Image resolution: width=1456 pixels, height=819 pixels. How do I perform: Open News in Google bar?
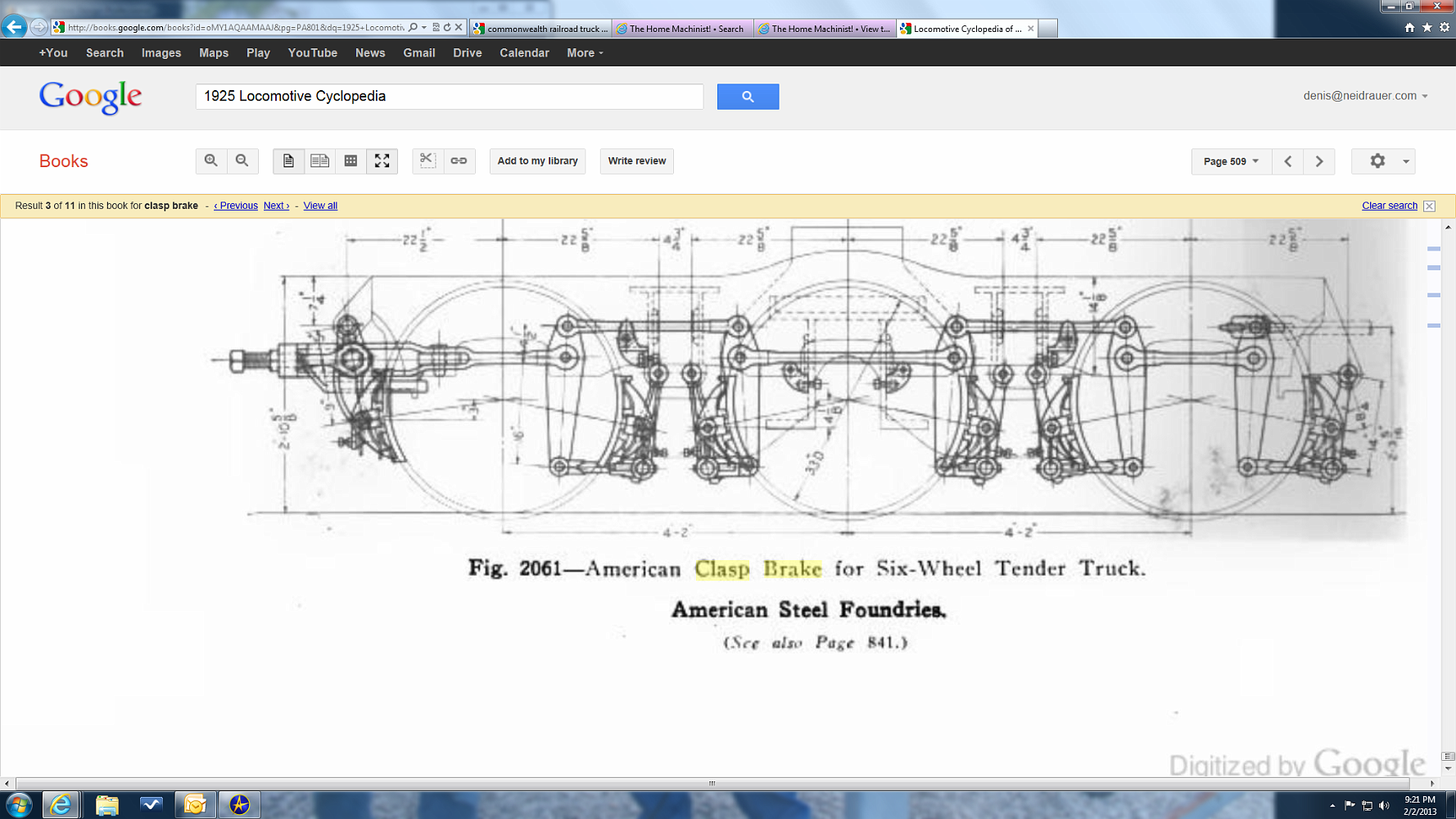click(370, 52)
